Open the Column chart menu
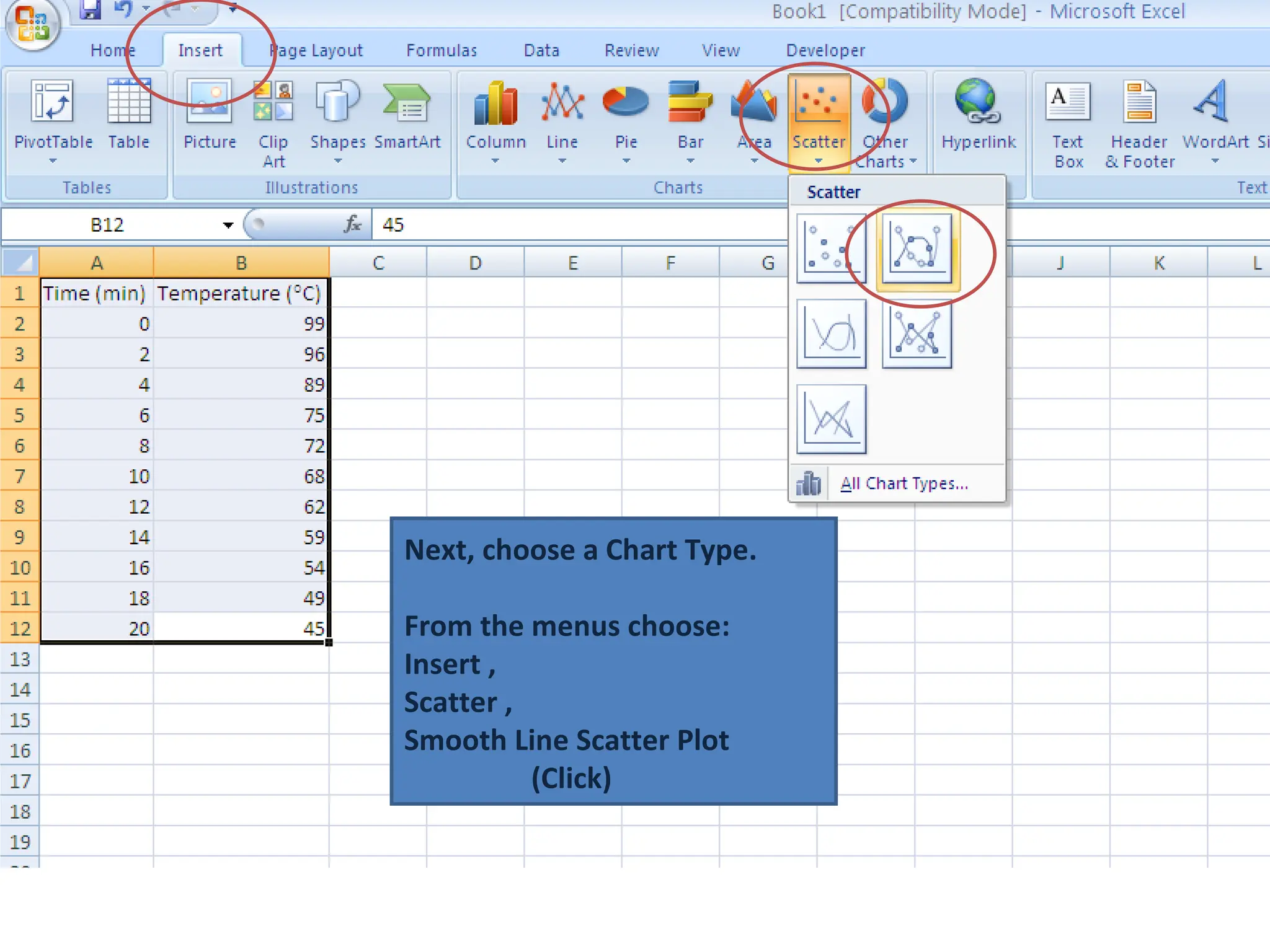Image resolution: width=1270 pixels, height=952 pixels. (496, 121)
